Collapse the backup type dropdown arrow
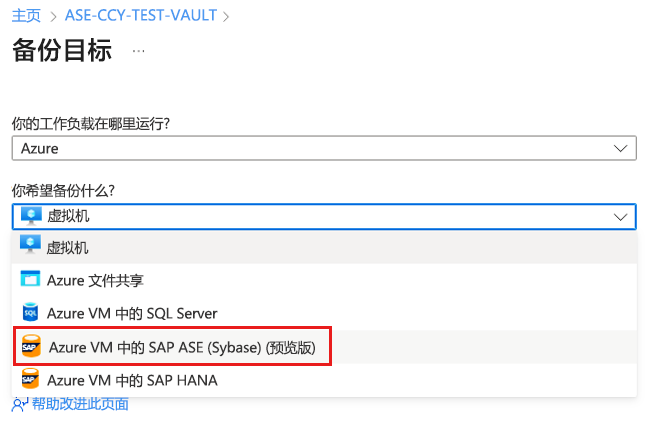 pyautogui.click(x=619, y=215)
